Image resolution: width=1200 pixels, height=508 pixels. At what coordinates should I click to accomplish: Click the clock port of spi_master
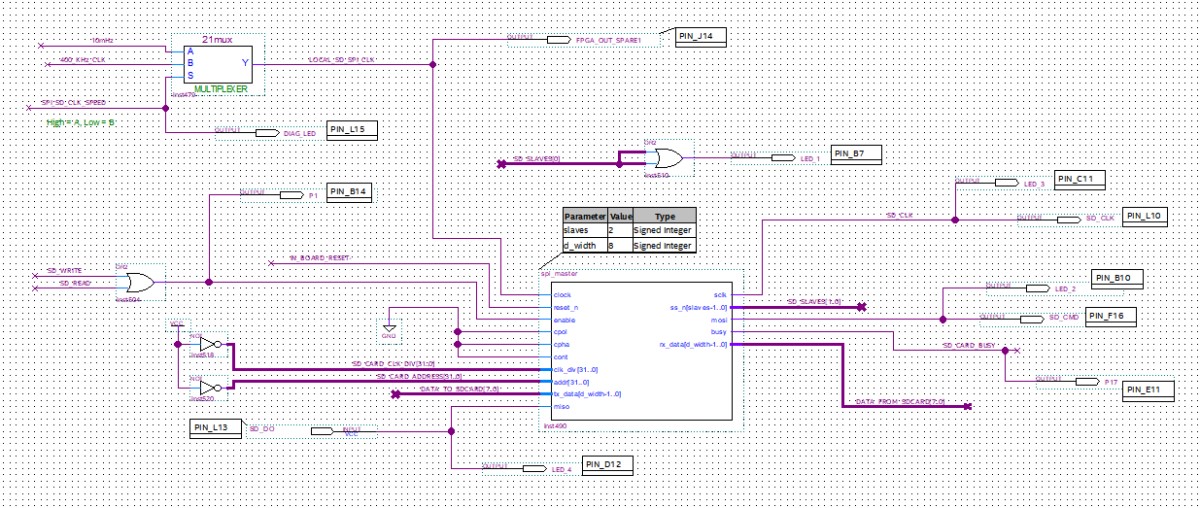(562, 295)
